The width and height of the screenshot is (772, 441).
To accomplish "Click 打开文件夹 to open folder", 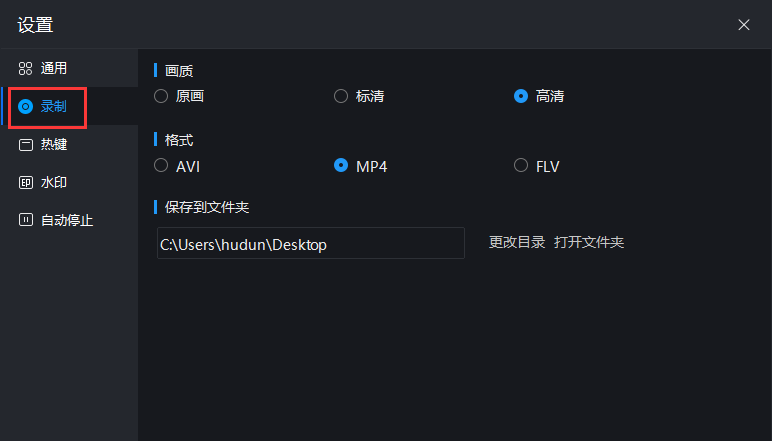I will [x=589, y=242].
